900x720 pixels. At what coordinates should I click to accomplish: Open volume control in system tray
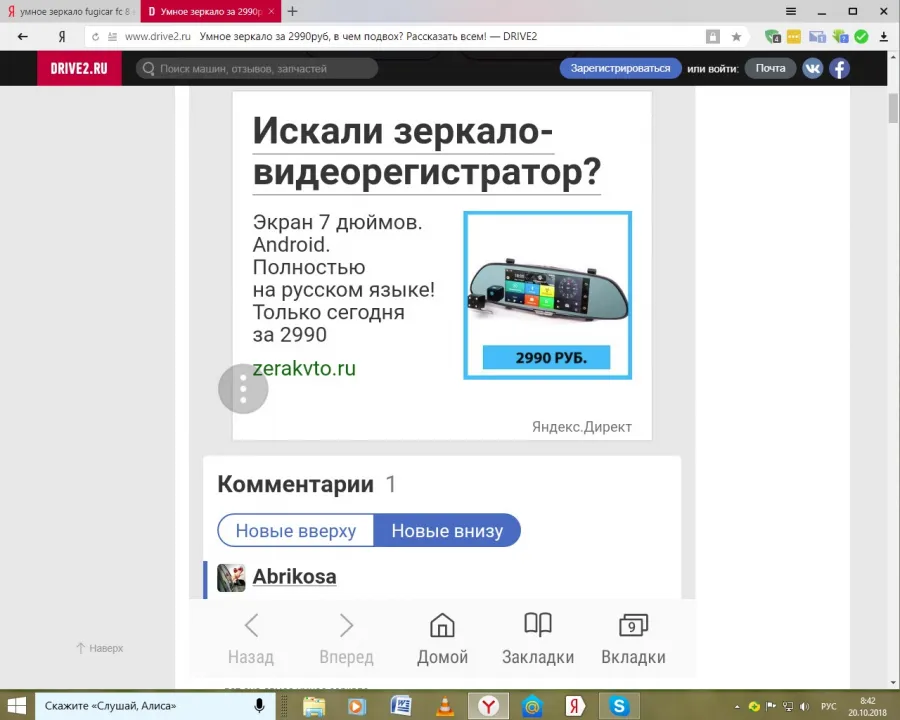(804, 706)
